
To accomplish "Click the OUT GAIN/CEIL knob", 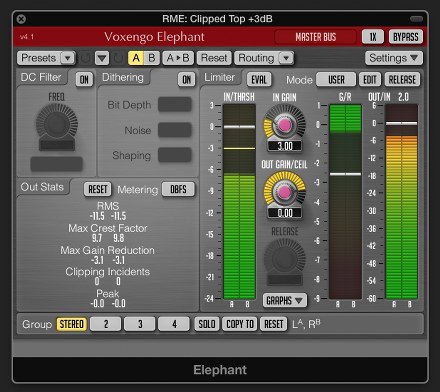I will [284, 192].
